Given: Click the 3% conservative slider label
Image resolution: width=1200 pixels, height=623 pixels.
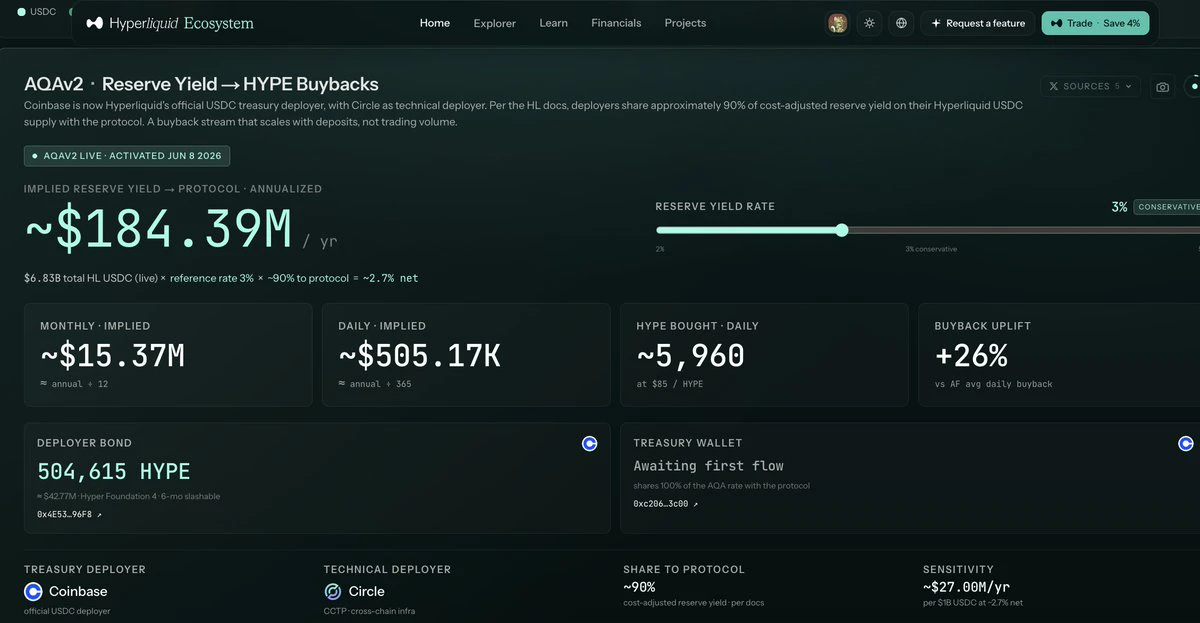Looking at the screenshot, I should point(931,249).
